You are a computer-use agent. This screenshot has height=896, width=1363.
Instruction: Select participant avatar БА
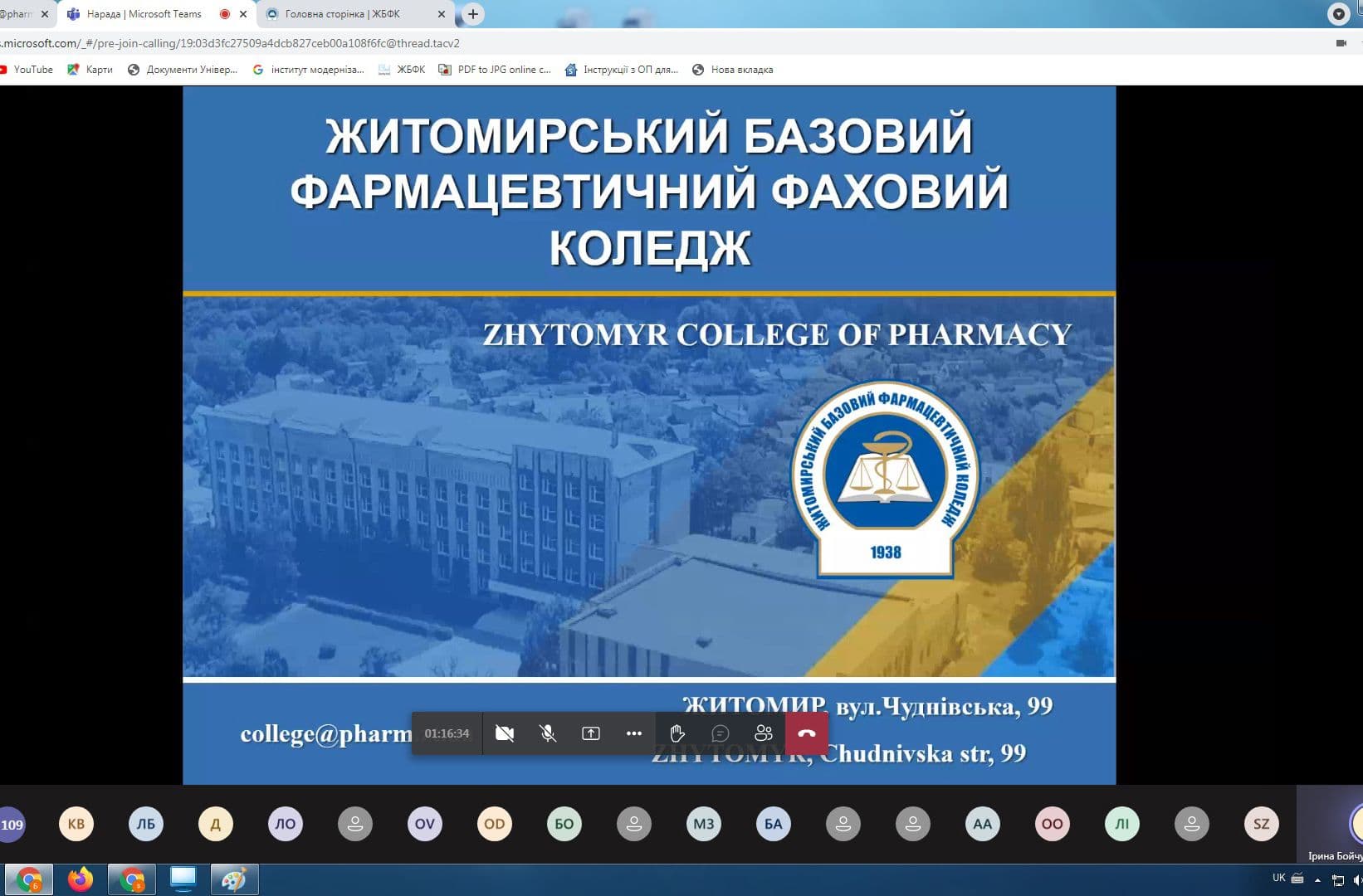pyautogui.click(x=774, y=824)
